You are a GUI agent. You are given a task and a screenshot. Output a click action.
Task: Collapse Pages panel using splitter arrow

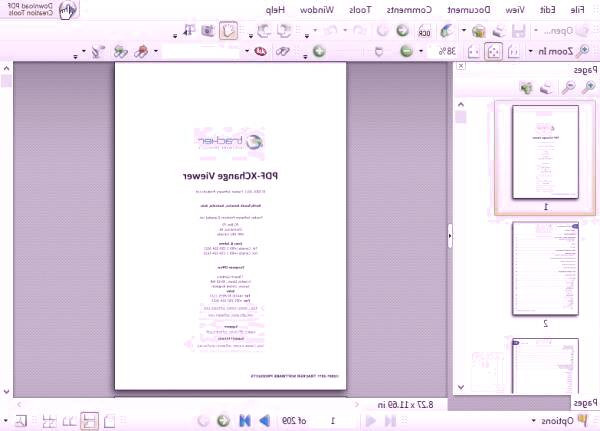tap(450, 236)
